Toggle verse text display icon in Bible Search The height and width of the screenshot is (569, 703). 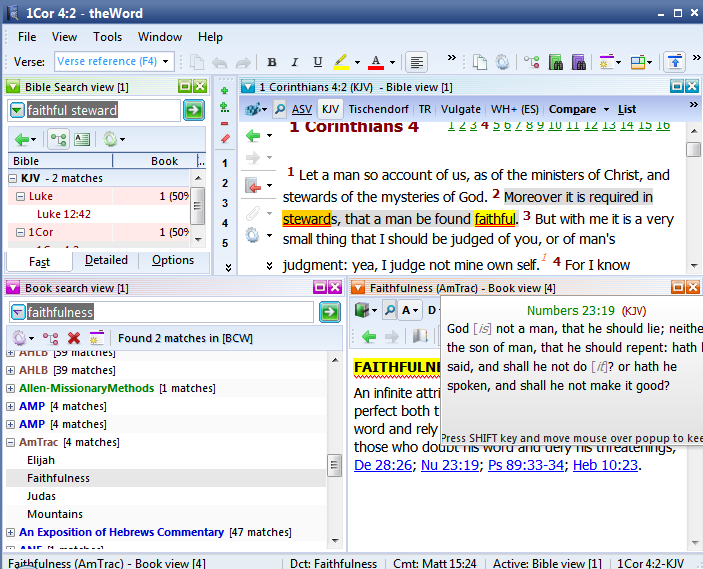pos(82,139)
